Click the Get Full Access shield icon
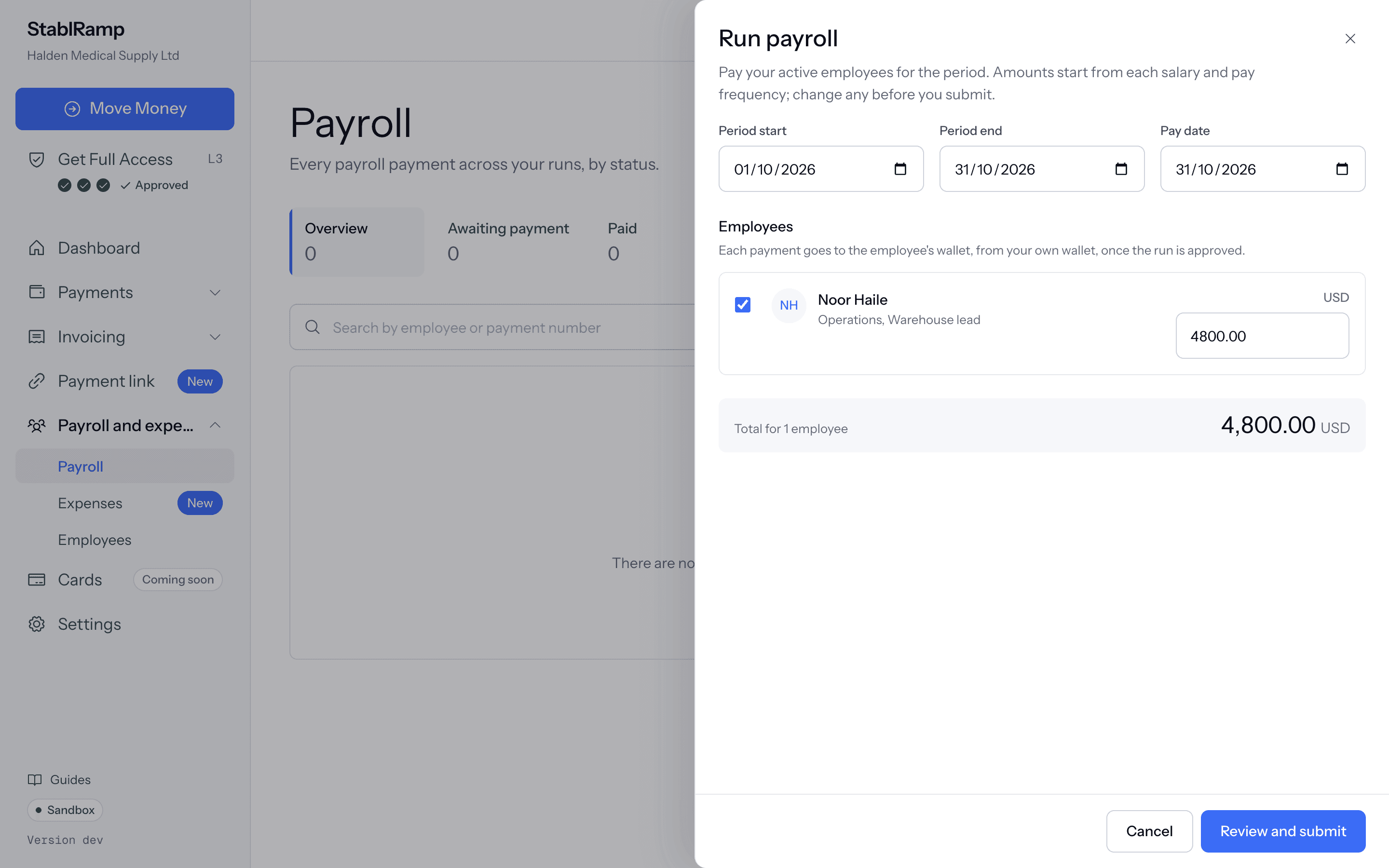This screenshot has height=868, width=1389. 37,160
